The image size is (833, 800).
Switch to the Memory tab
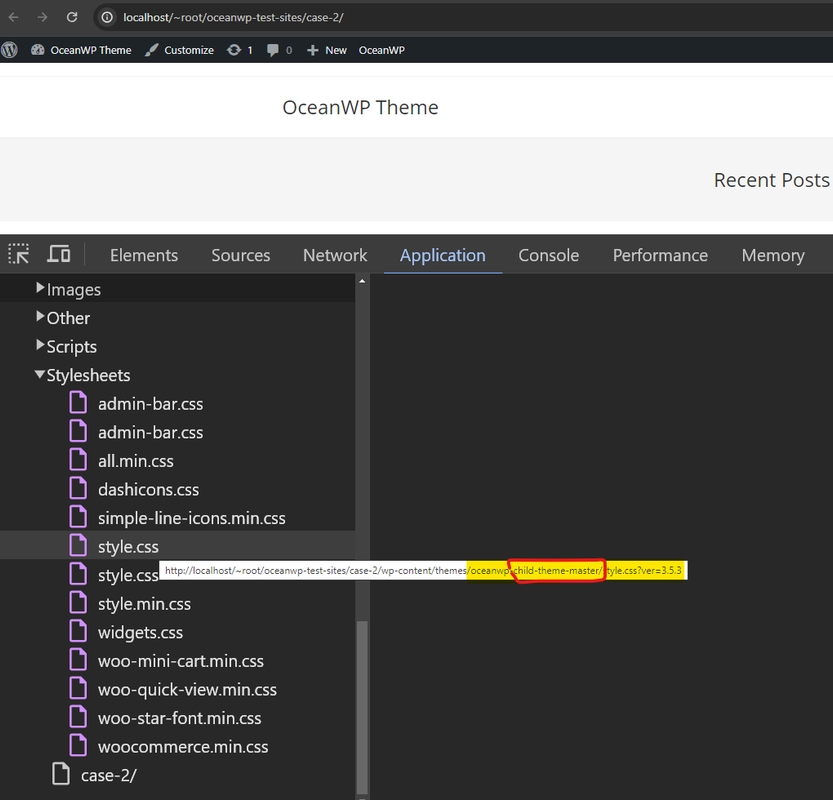pos(773,255)
